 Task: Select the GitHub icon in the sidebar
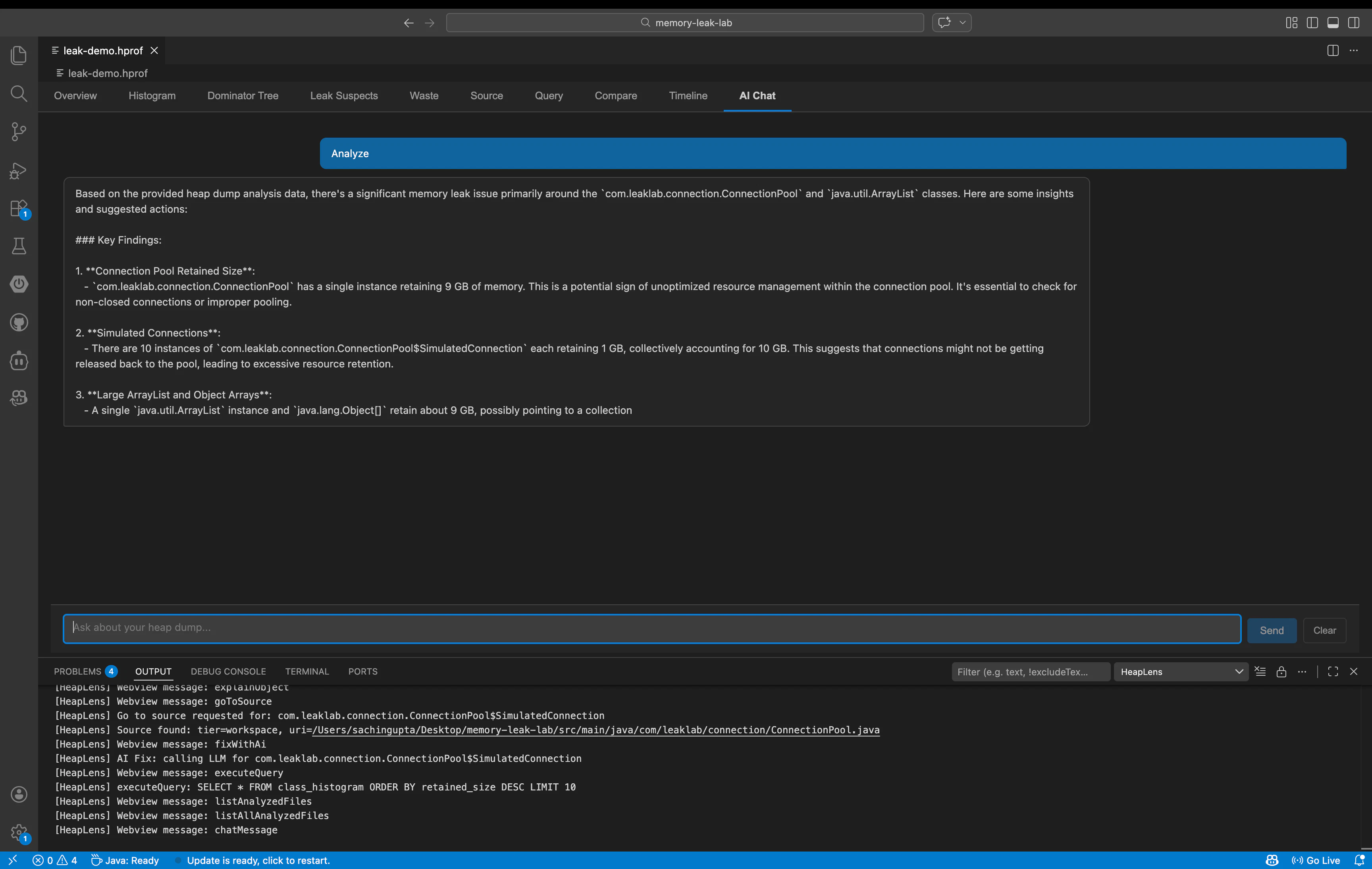coord(19,322)
